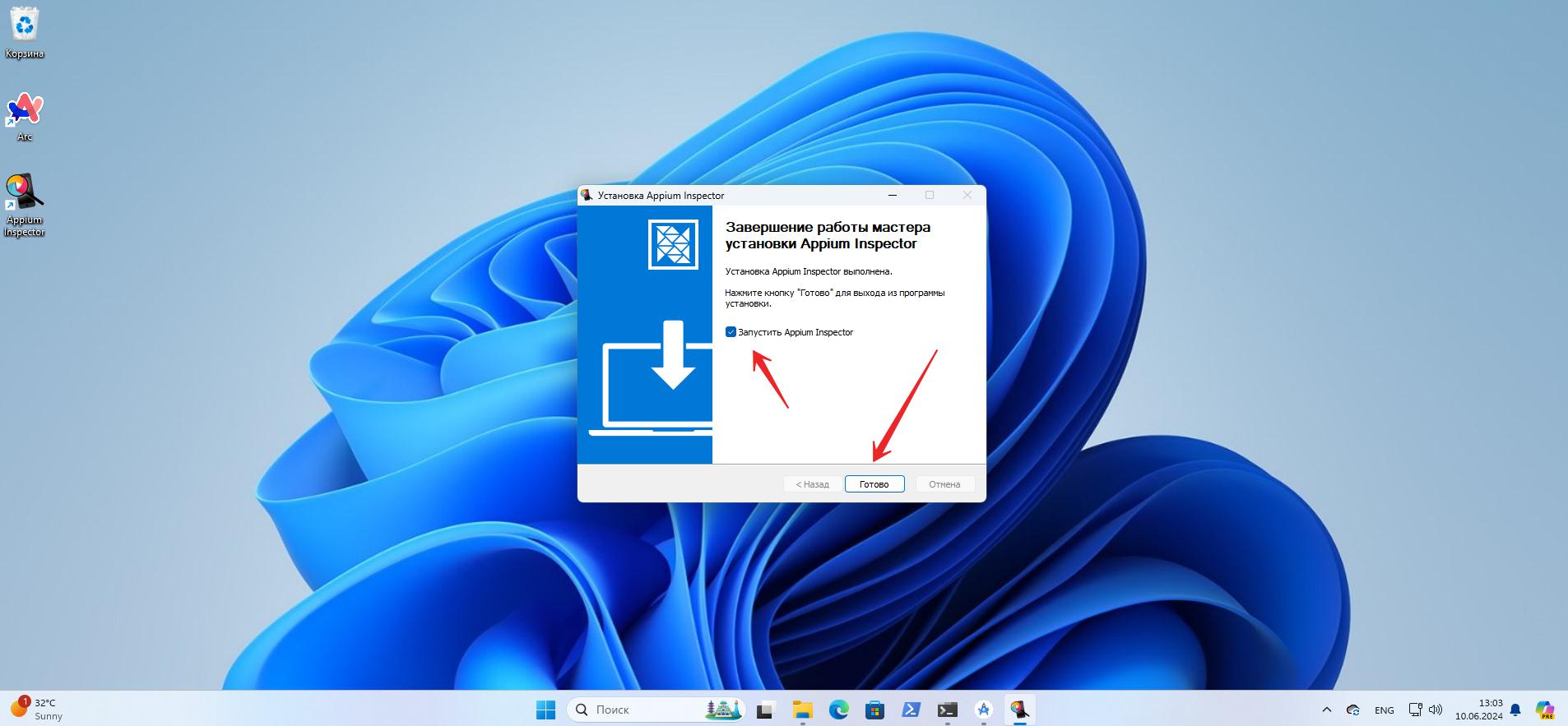Screen dimensions: 1568x726
Task: Open Microsoft Store from the taskbar
Action: point(874,710)
